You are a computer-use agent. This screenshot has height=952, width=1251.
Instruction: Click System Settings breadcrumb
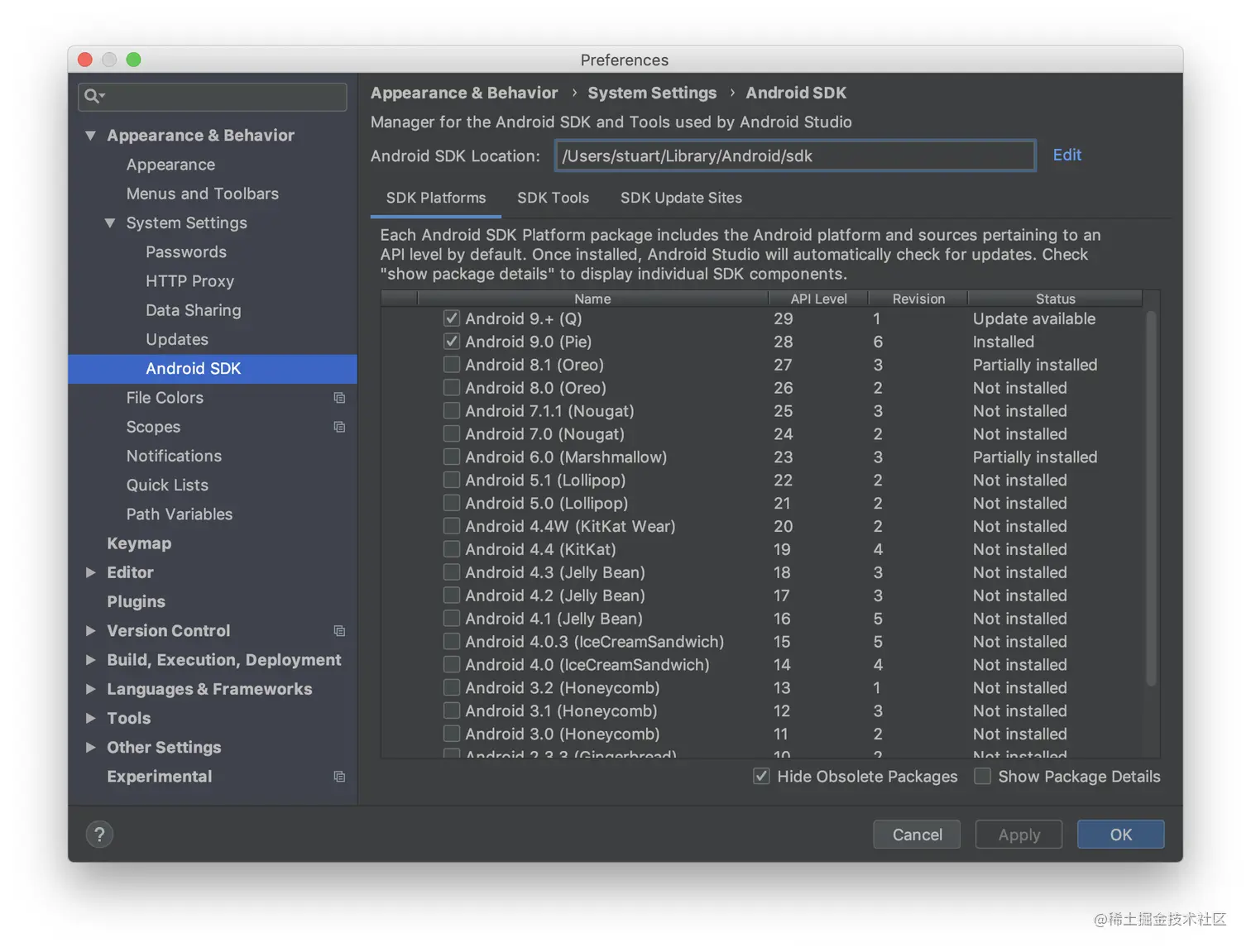point(652,93)
